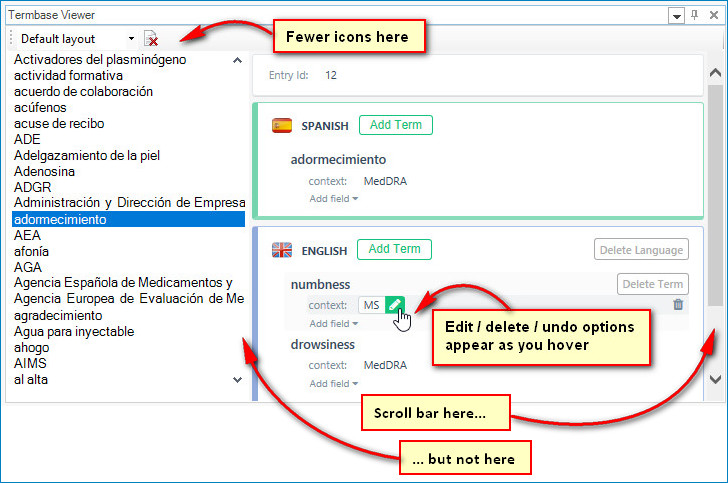Image resolution: width=728 pixels, height=483 pixels.
Task: Expand Add field under drowsiness
Action: 333,383
